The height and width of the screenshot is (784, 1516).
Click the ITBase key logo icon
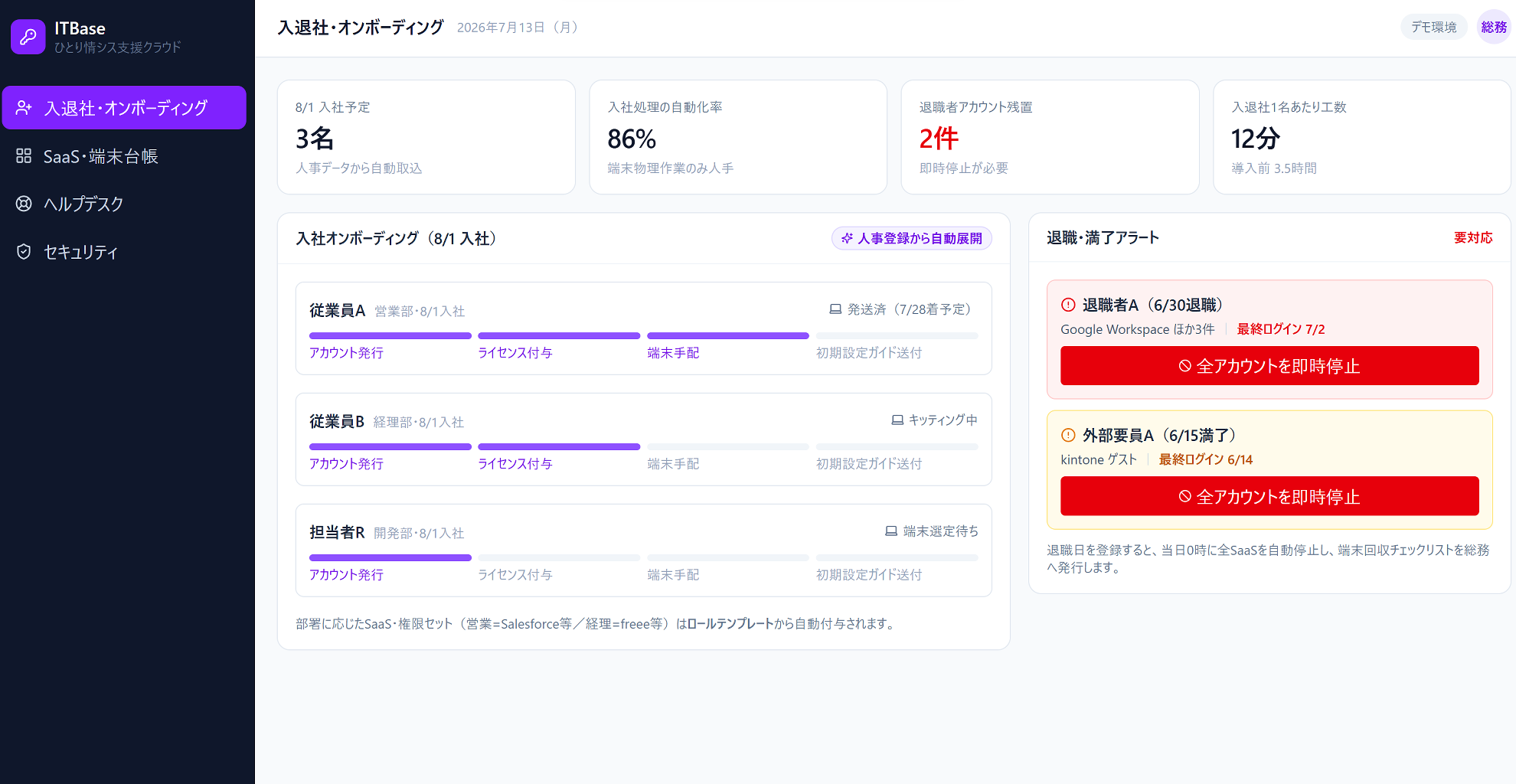(x=28, y=37)
